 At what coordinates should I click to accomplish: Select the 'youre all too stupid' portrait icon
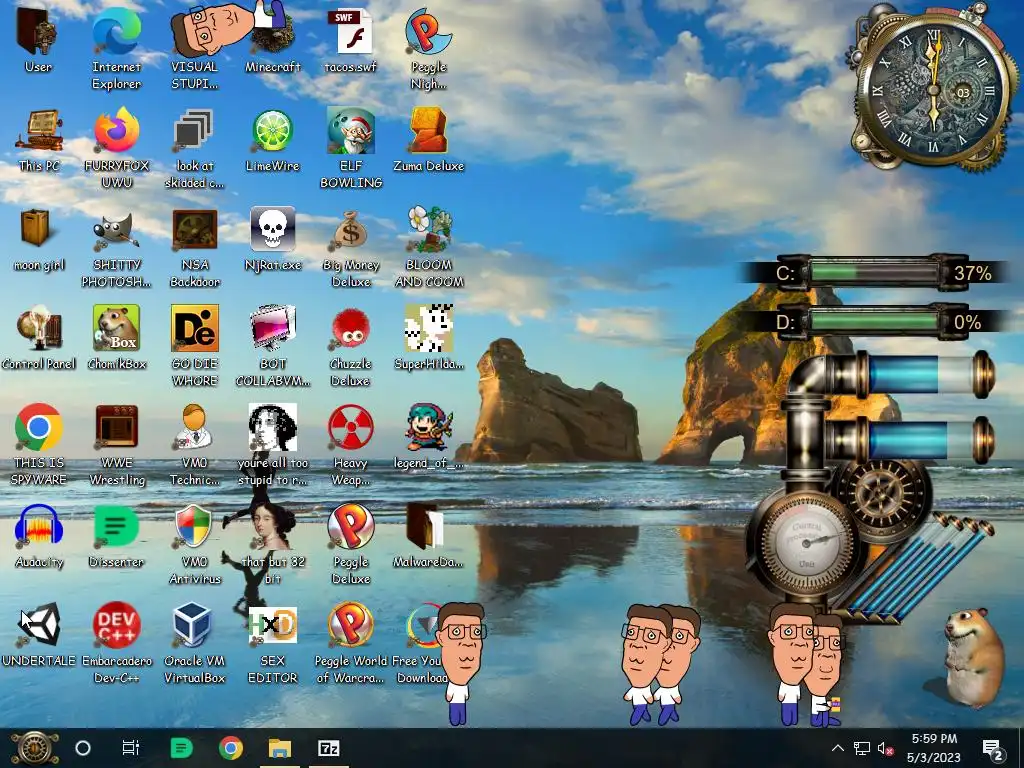point(272,444)
